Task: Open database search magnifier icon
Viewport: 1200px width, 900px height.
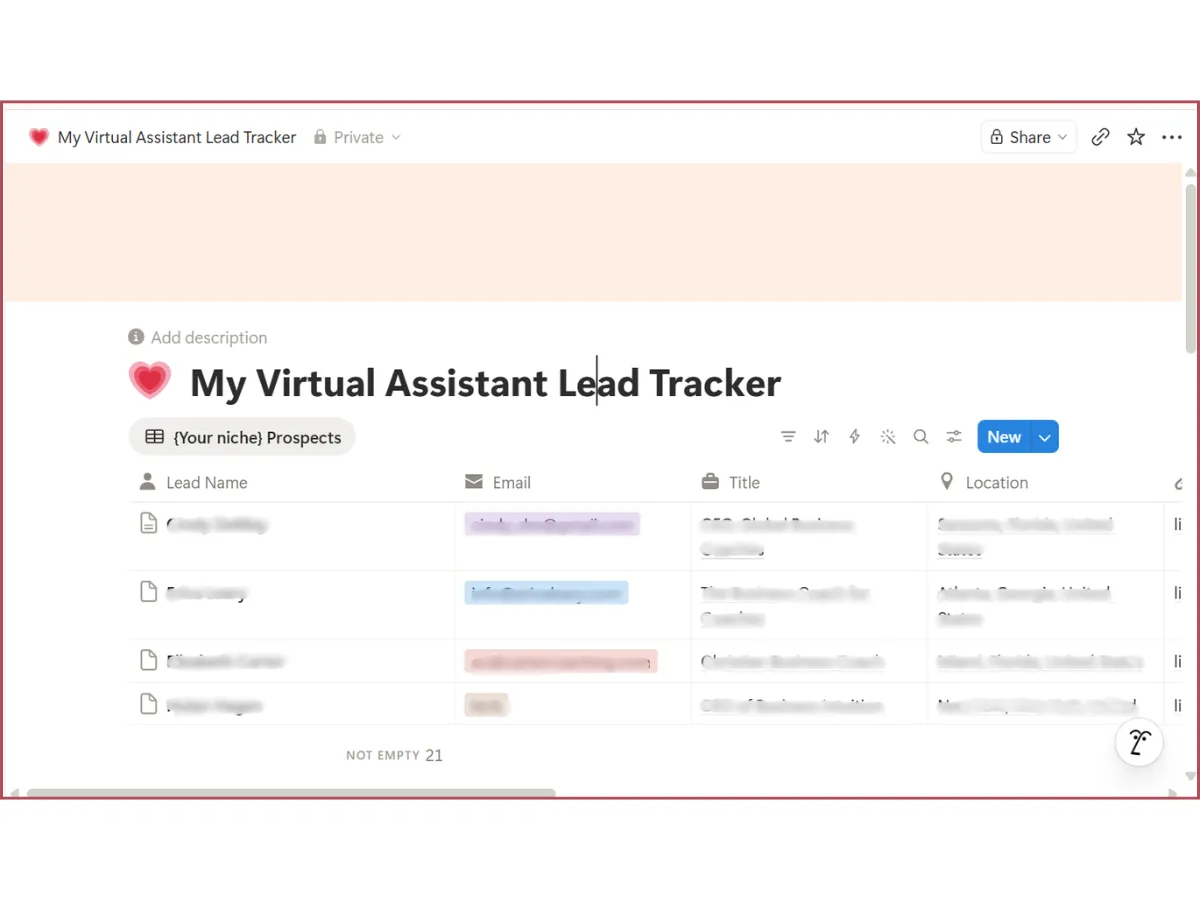Action: pos(921,437)
